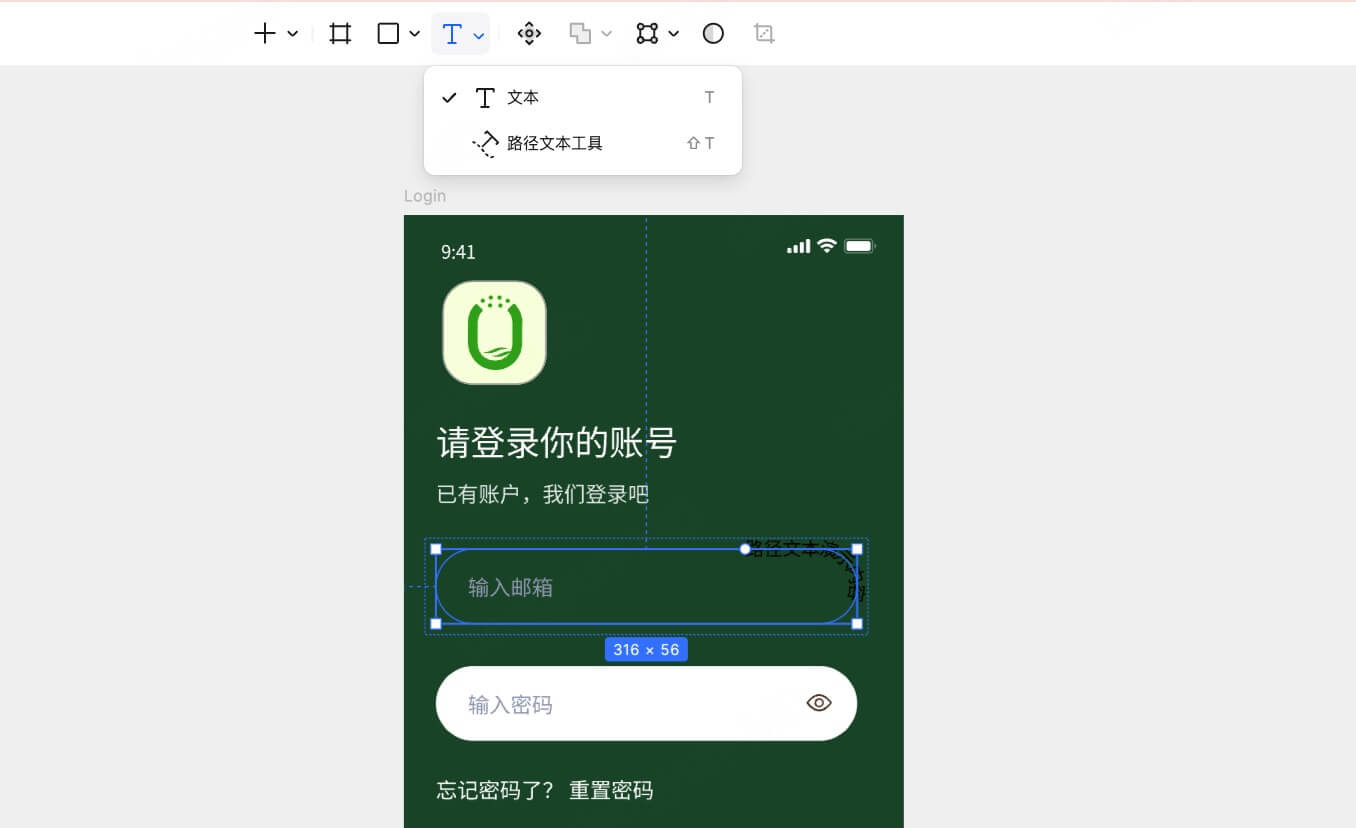1356x828 pixels.
Task: Click the 输入密码 input field
Action: click(x=646, y=703)
